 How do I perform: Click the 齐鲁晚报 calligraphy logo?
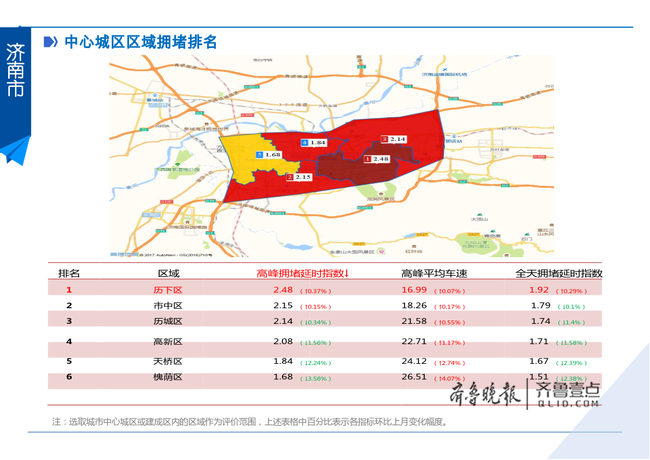(x=485, y=393)
